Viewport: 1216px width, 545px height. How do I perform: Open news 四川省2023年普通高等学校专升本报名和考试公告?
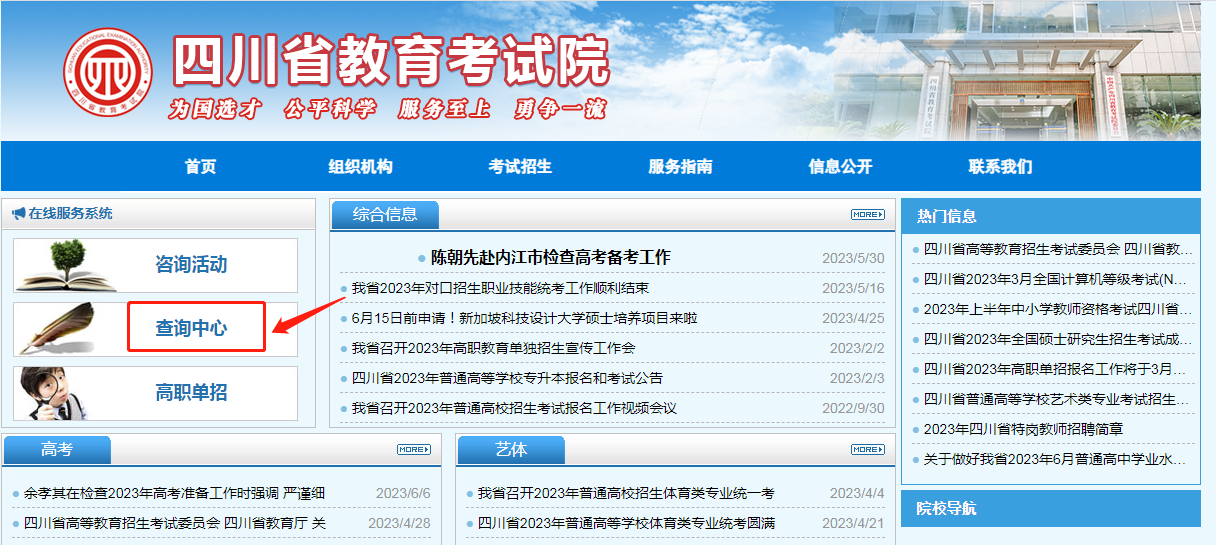point(507,378)
